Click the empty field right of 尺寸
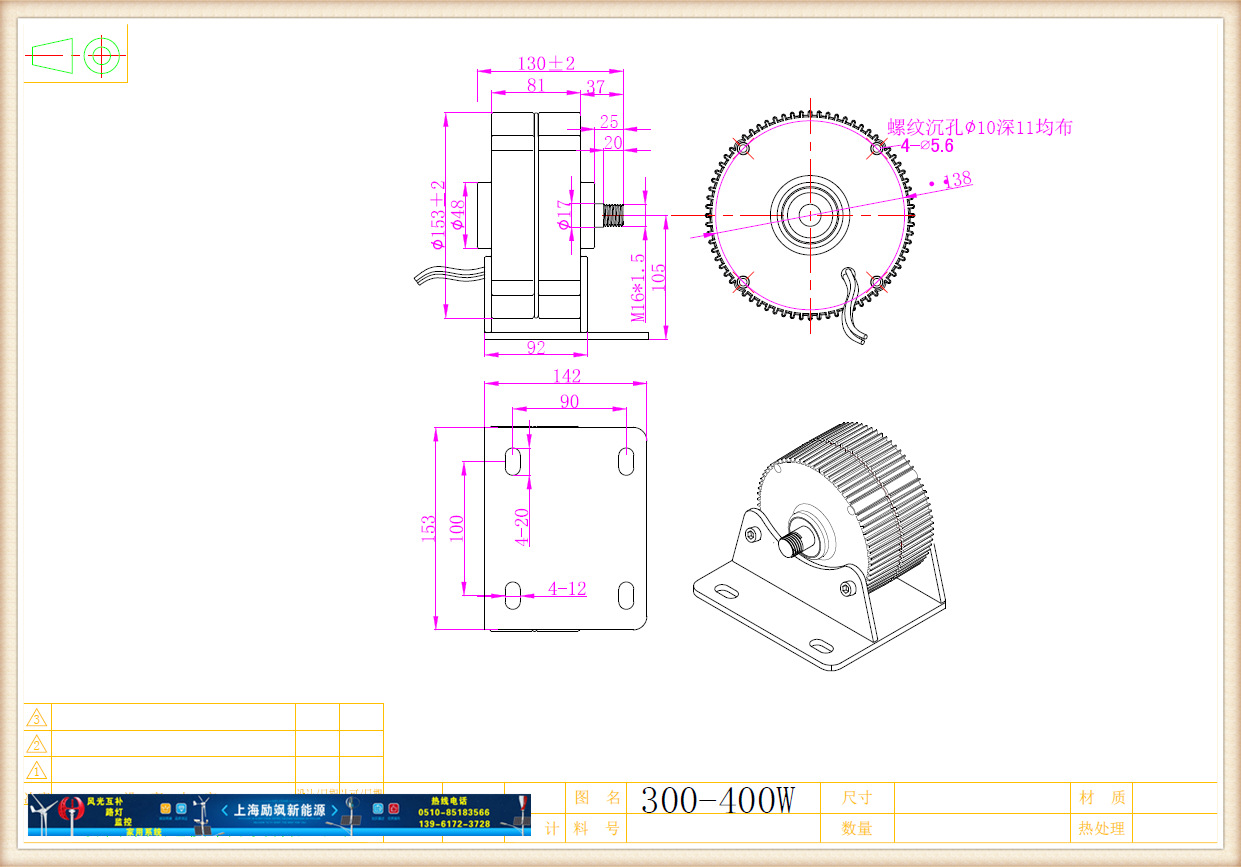This screenshot has height=867, width=1241. click(x=980, y=798)
